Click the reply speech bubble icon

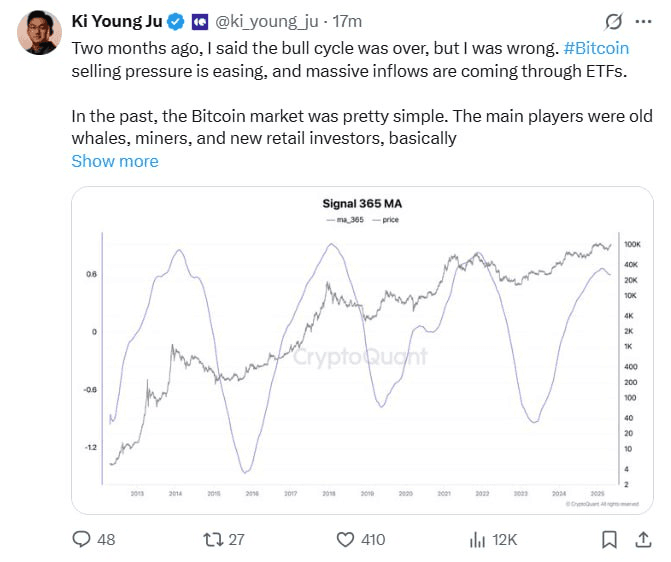pos(81,539)
